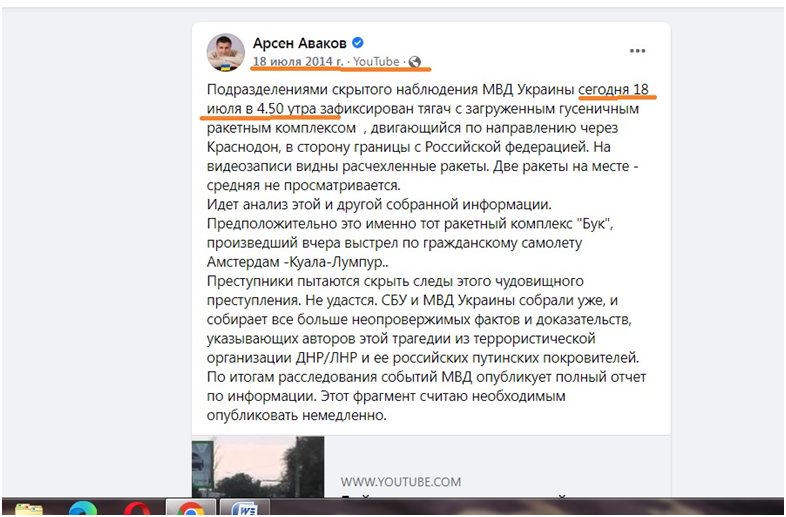Image resolution: width=786 pixels, height=517 pixels.
Task: Open File Explorer from the taskbar
Action: (x=29, y=508)
